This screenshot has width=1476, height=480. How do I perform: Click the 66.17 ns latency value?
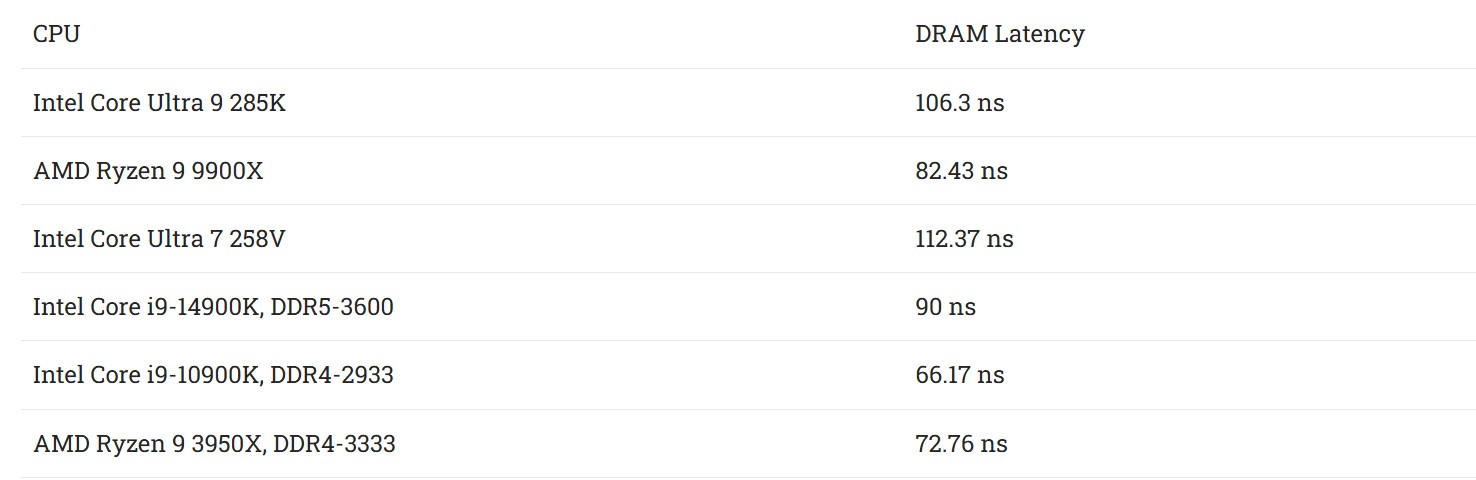coord(959,375)
